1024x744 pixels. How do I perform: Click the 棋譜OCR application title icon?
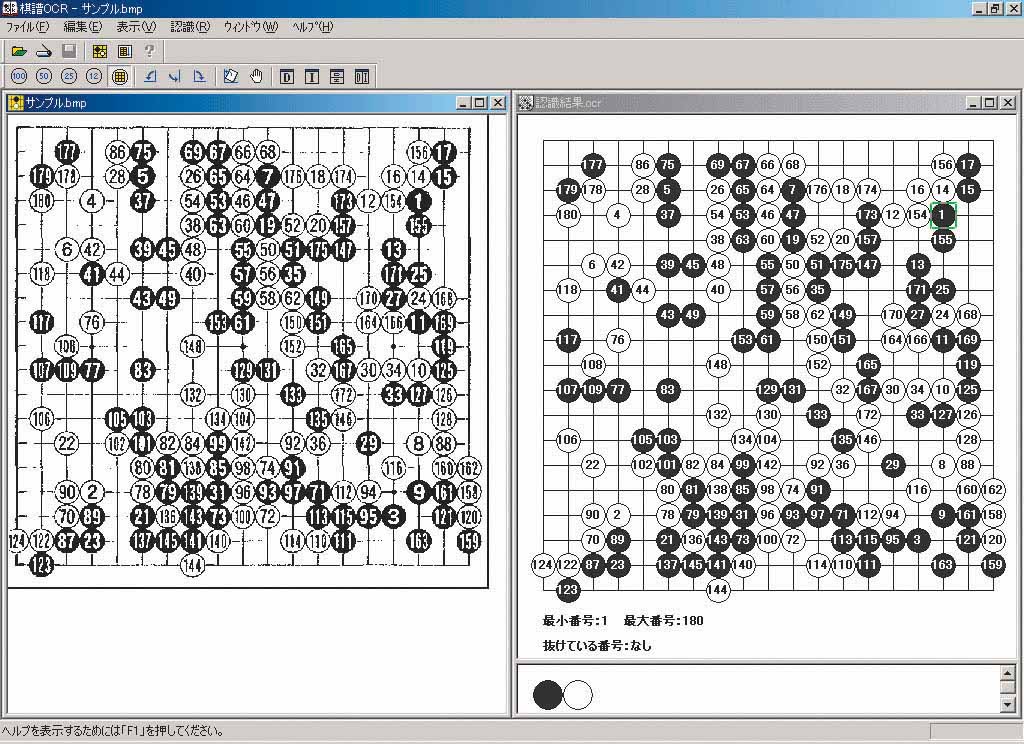[x=8, y=8]
